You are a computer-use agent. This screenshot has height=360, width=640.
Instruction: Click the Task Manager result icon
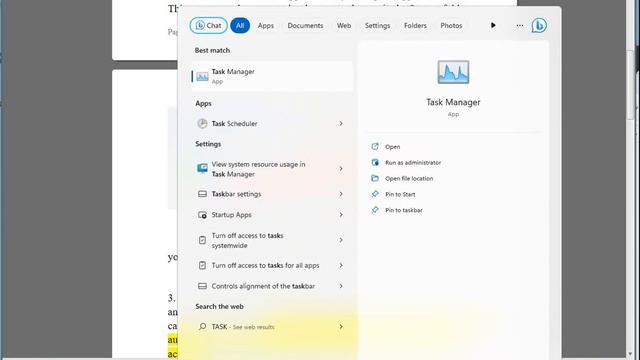(202, 76)
